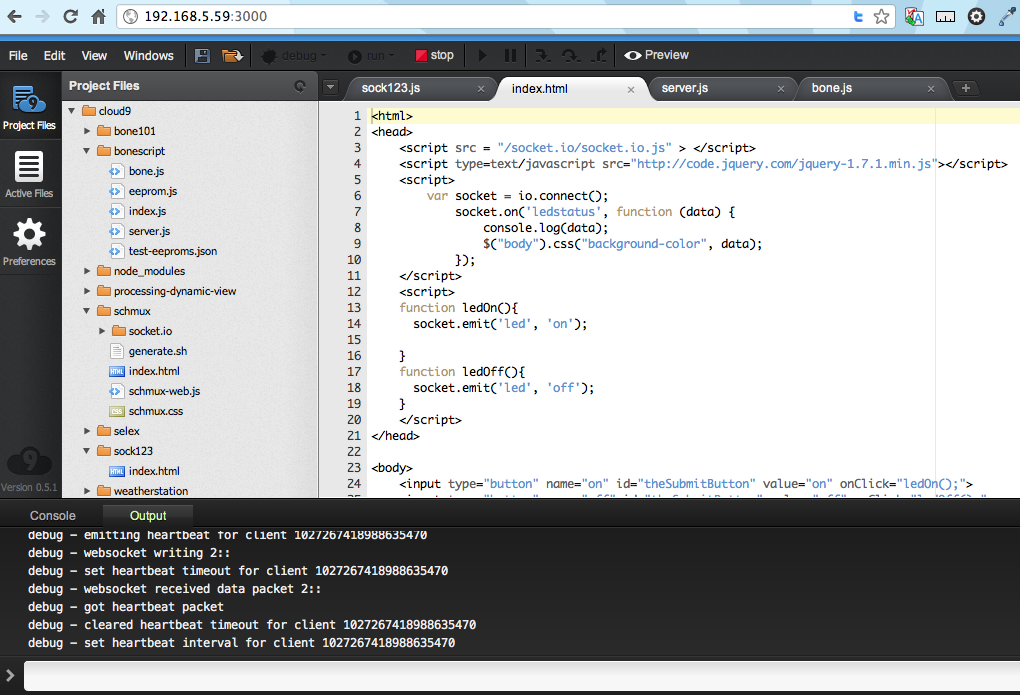1020x695 pixels.
Task: Collapse the bonescript folder
Action: click(87, 151)
